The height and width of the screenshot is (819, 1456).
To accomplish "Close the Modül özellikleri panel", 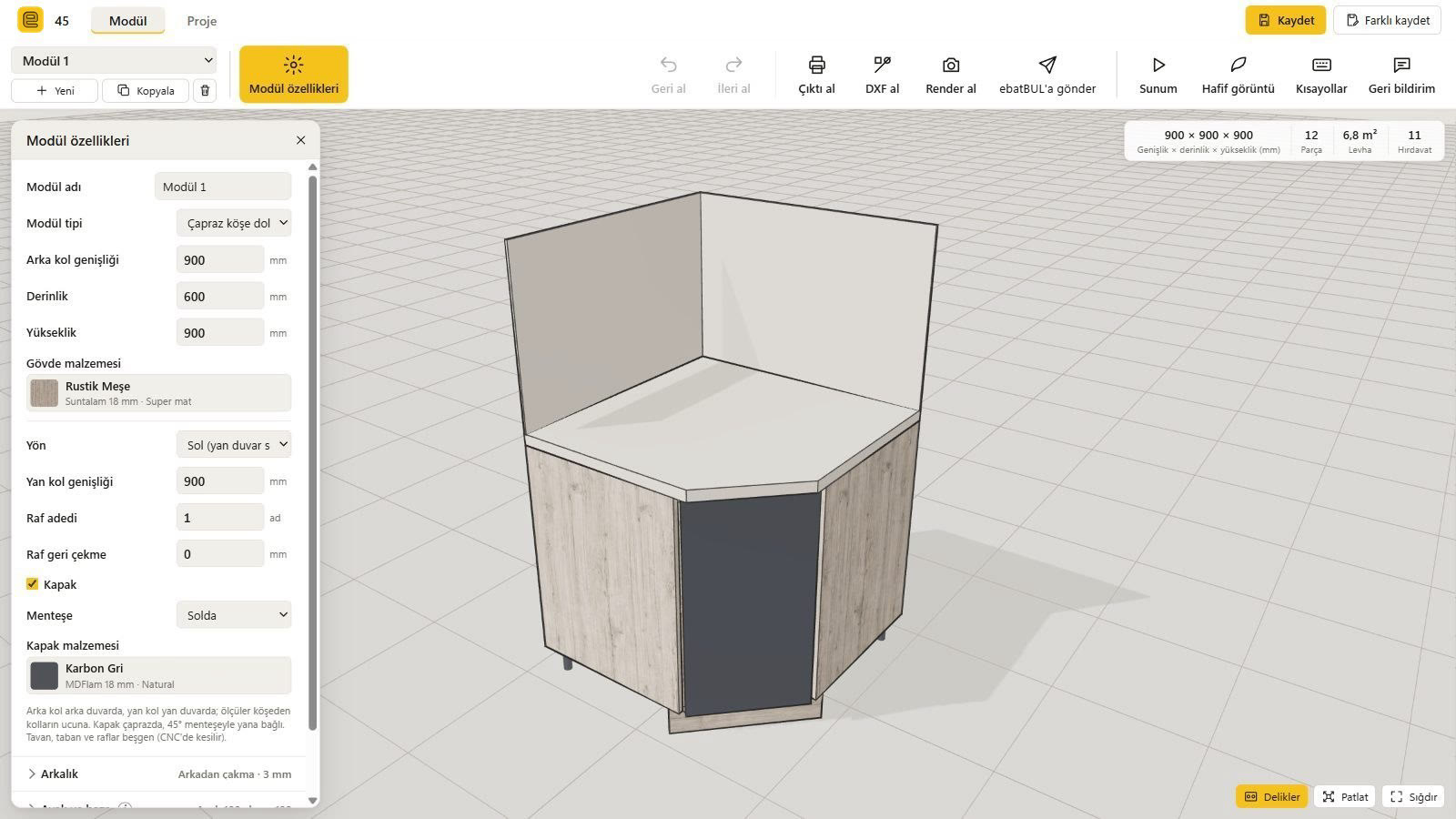I will (300, 140).
